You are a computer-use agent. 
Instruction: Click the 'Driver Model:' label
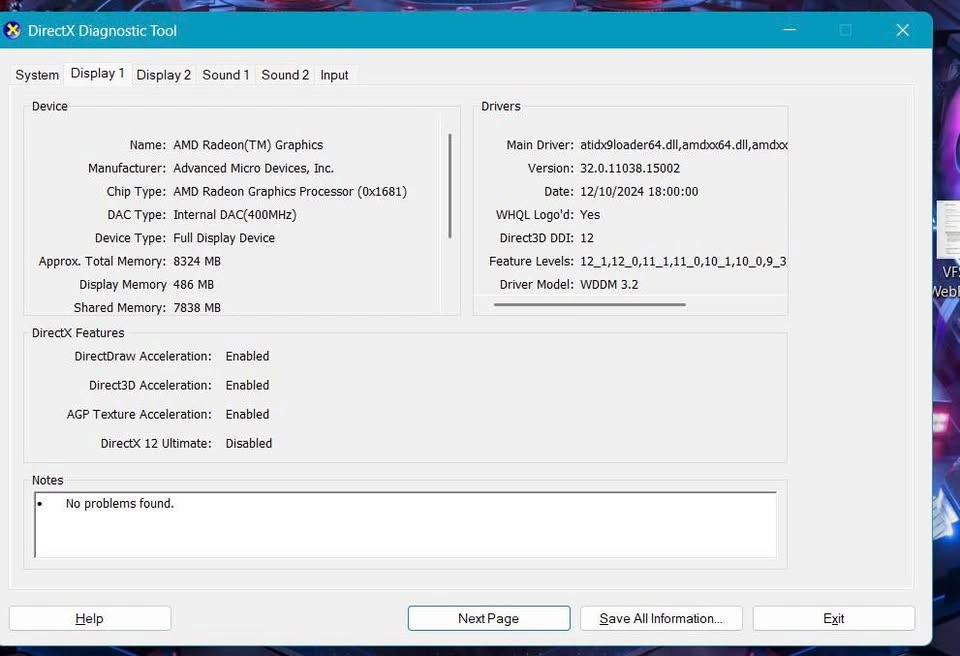point(537,285)
